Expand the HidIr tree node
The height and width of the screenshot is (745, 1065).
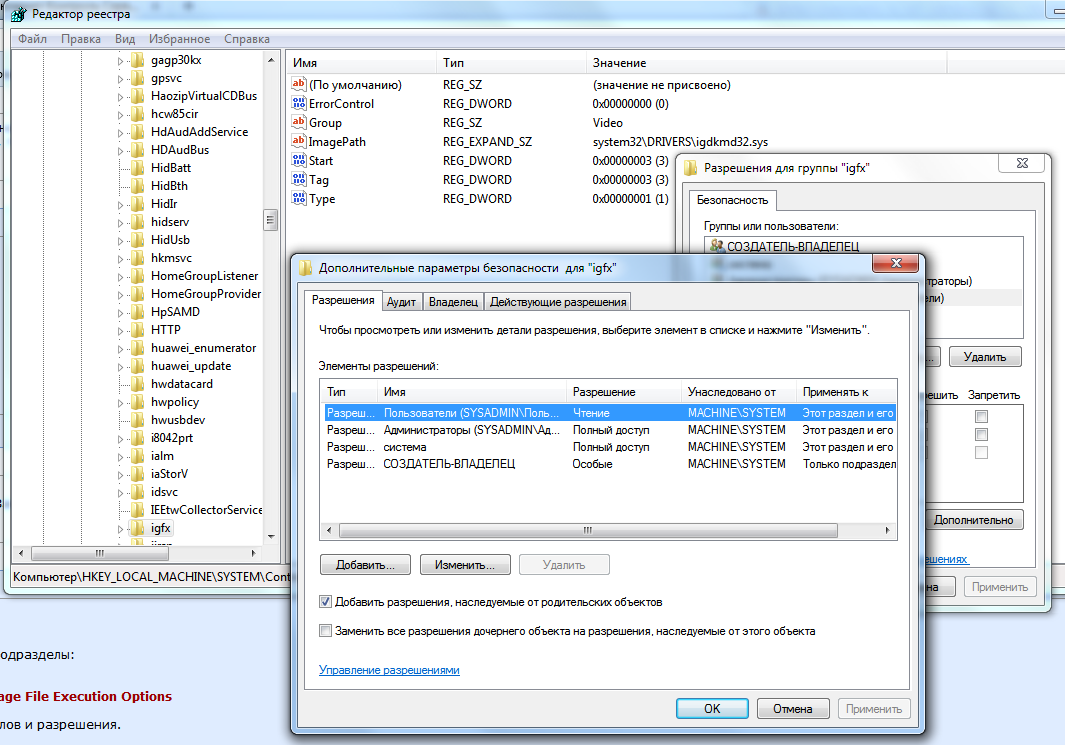[x=120, y=204]
